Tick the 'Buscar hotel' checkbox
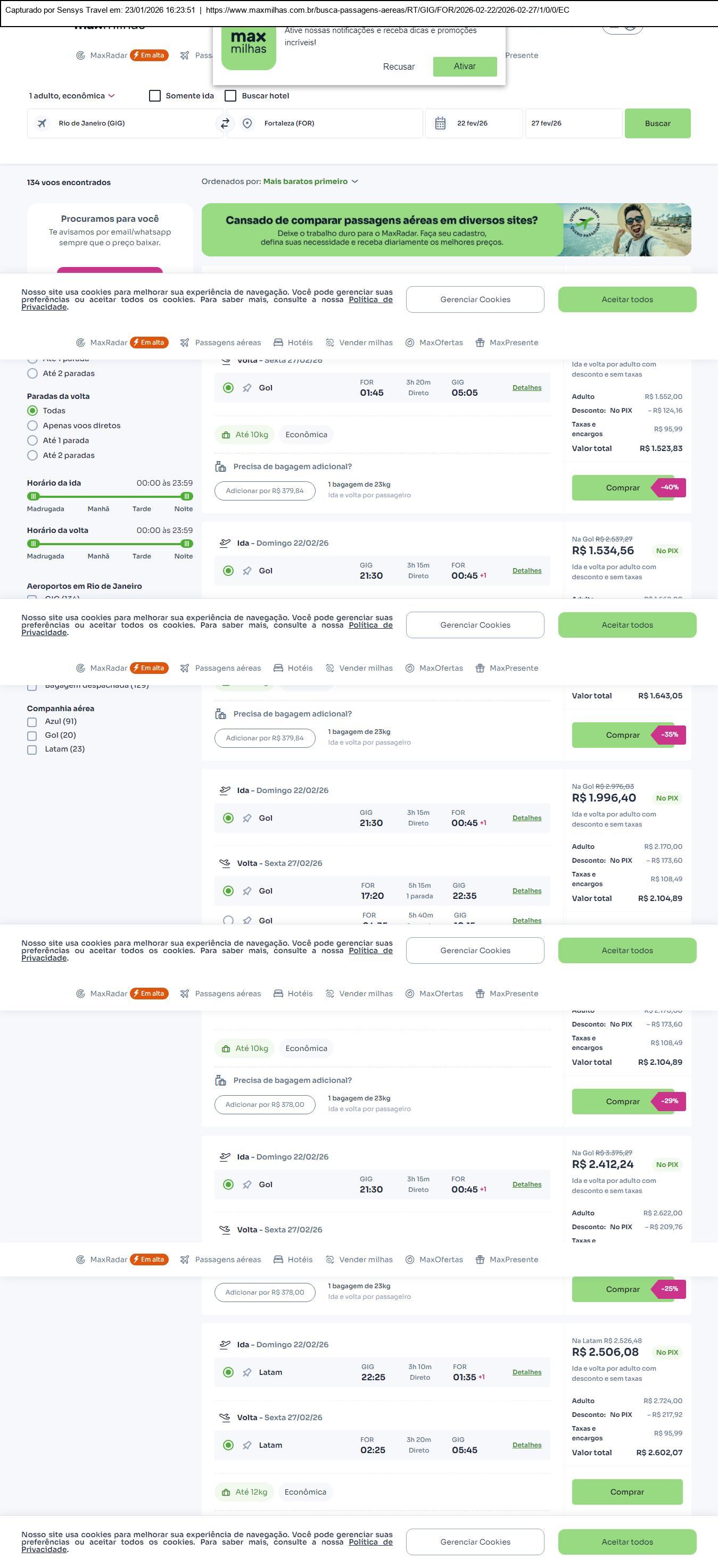Viewport: 718px width, 1568px height. point(231,96)
